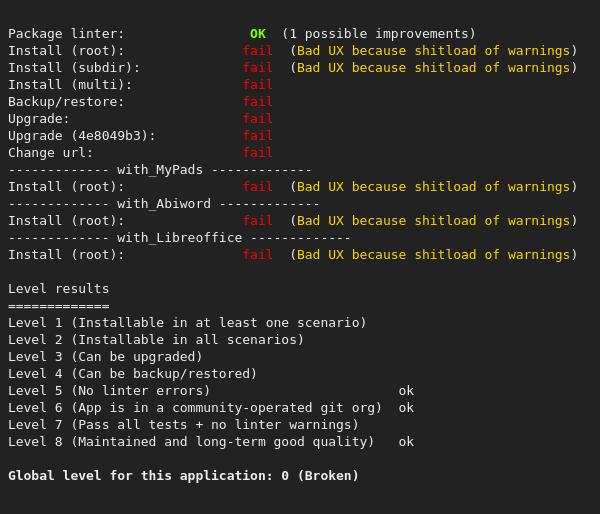Select the fail result next to Change url
The height and width of the screenshot is (514, 600).
(257, 153)
